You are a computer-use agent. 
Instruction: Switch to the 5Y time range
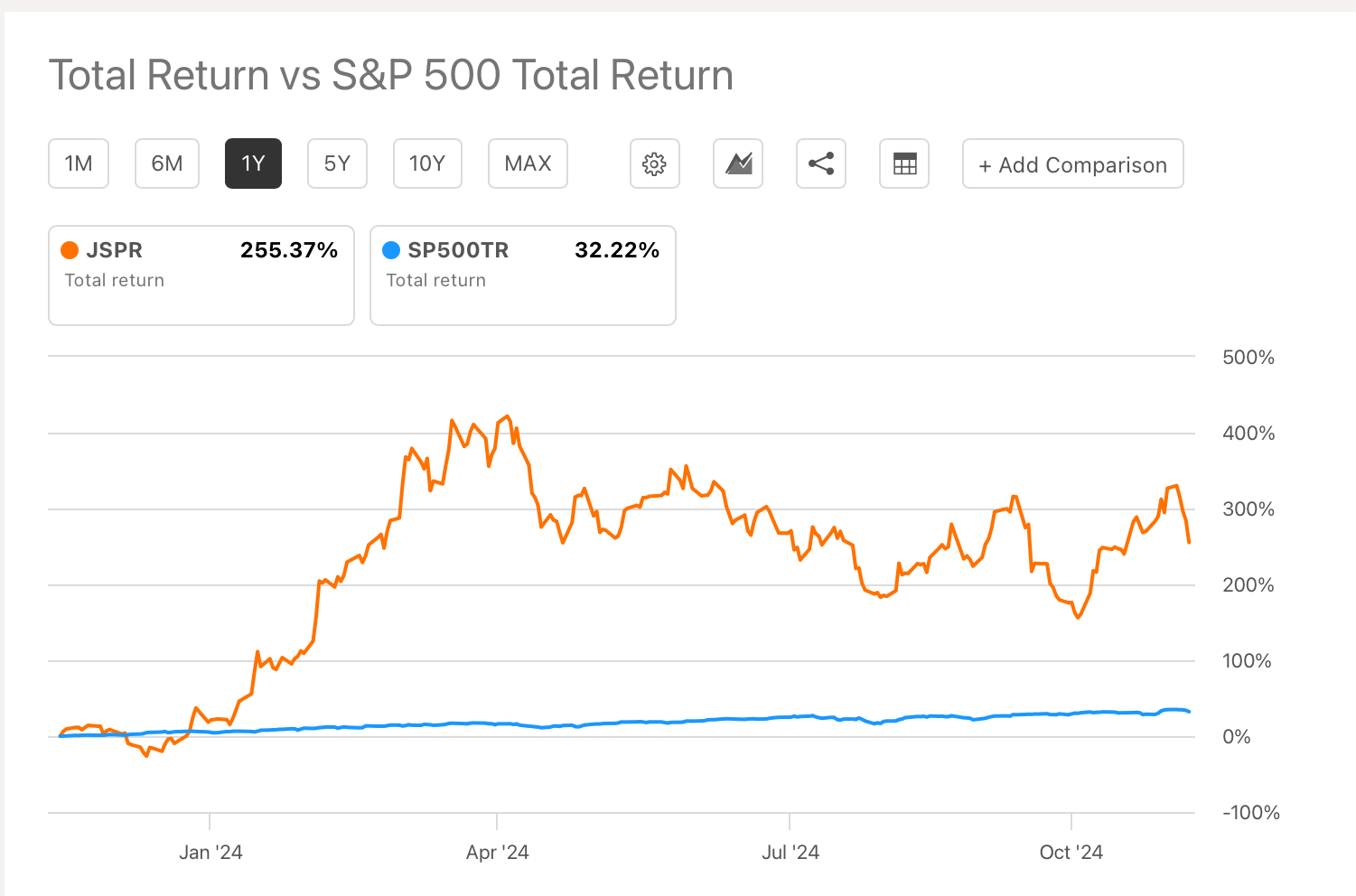(337, 163)
